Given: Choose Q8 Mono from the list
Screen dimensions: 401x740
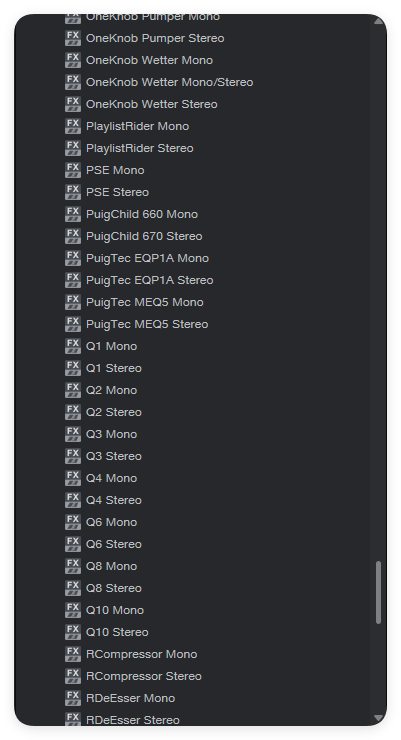Looking at the screenshot, I should [x=111, y=566].
